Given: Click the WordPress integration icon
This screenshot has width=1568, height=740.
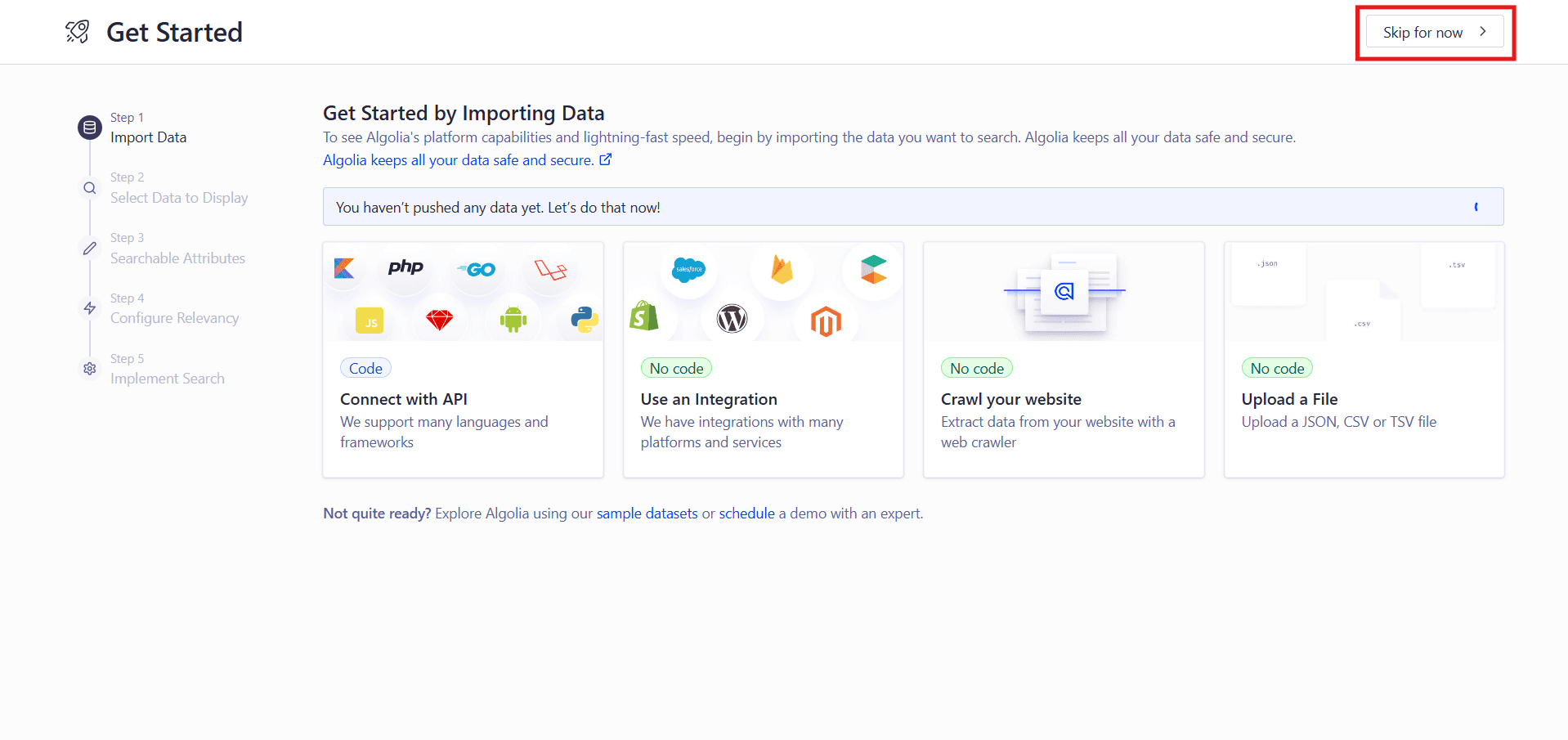Looking at the screenshot, I should coord(732,320).
